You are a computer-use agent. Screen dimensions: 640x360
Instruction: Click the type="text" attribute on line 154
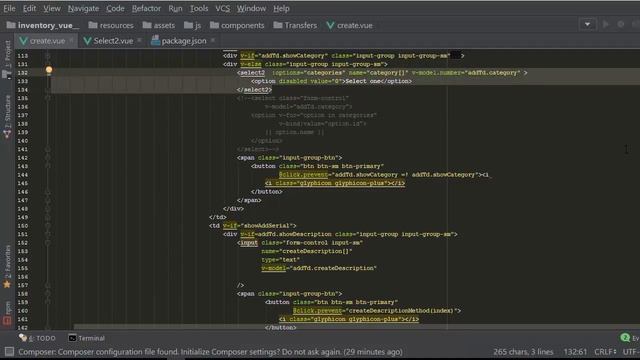coord(280,260)
